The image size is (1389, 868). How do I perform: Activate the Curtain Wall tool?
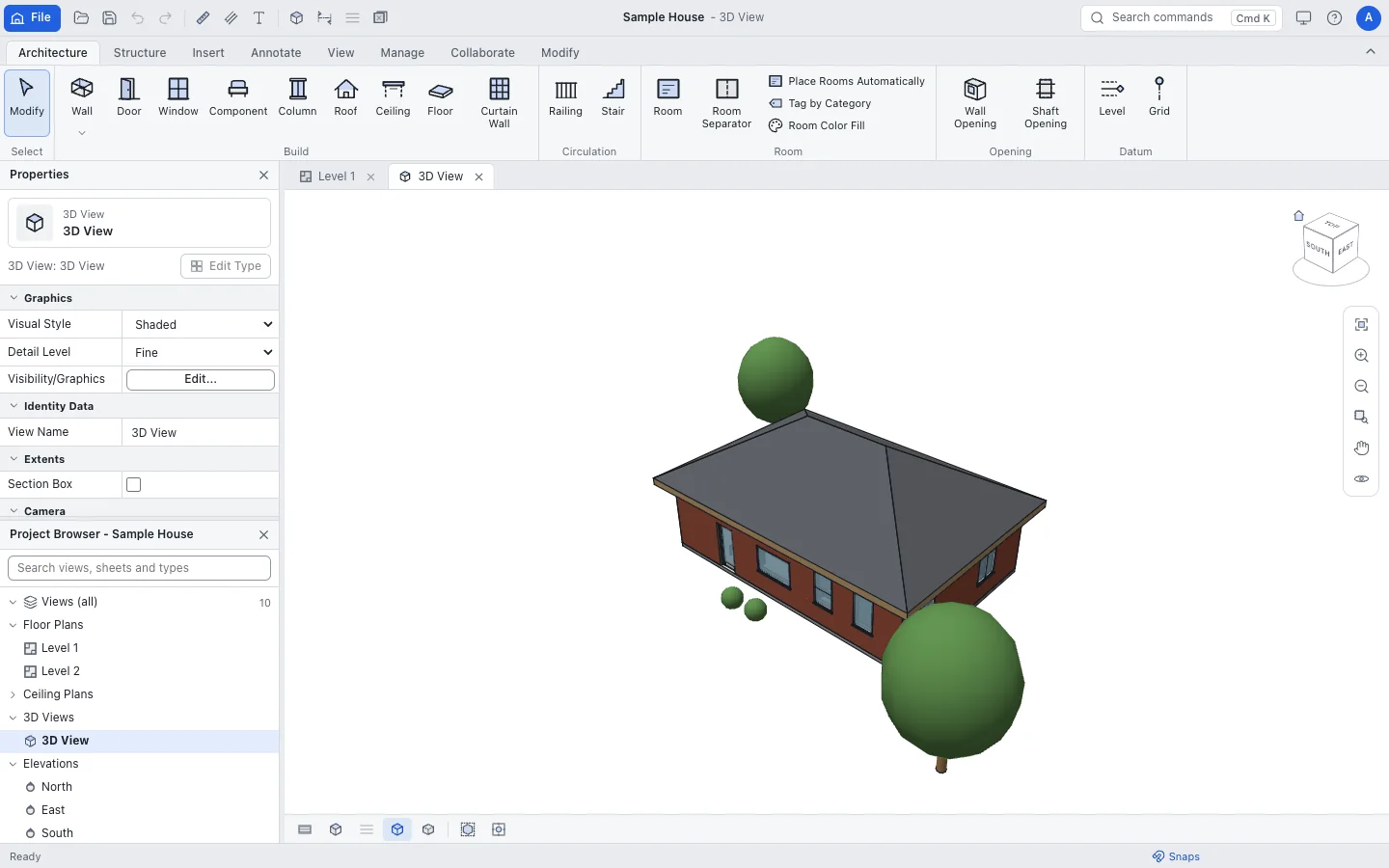499,103
